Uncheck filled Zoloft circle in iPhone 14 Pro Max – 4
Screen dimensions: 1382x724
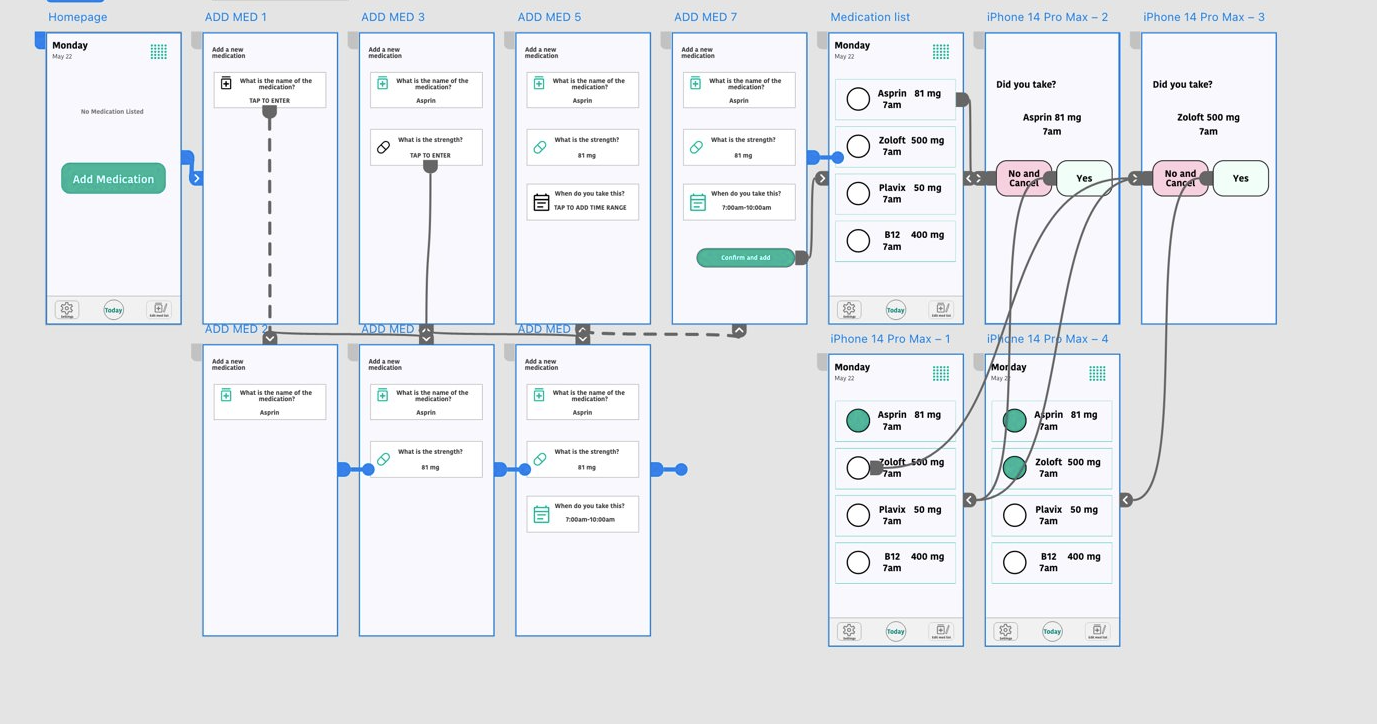(1015, 467)
